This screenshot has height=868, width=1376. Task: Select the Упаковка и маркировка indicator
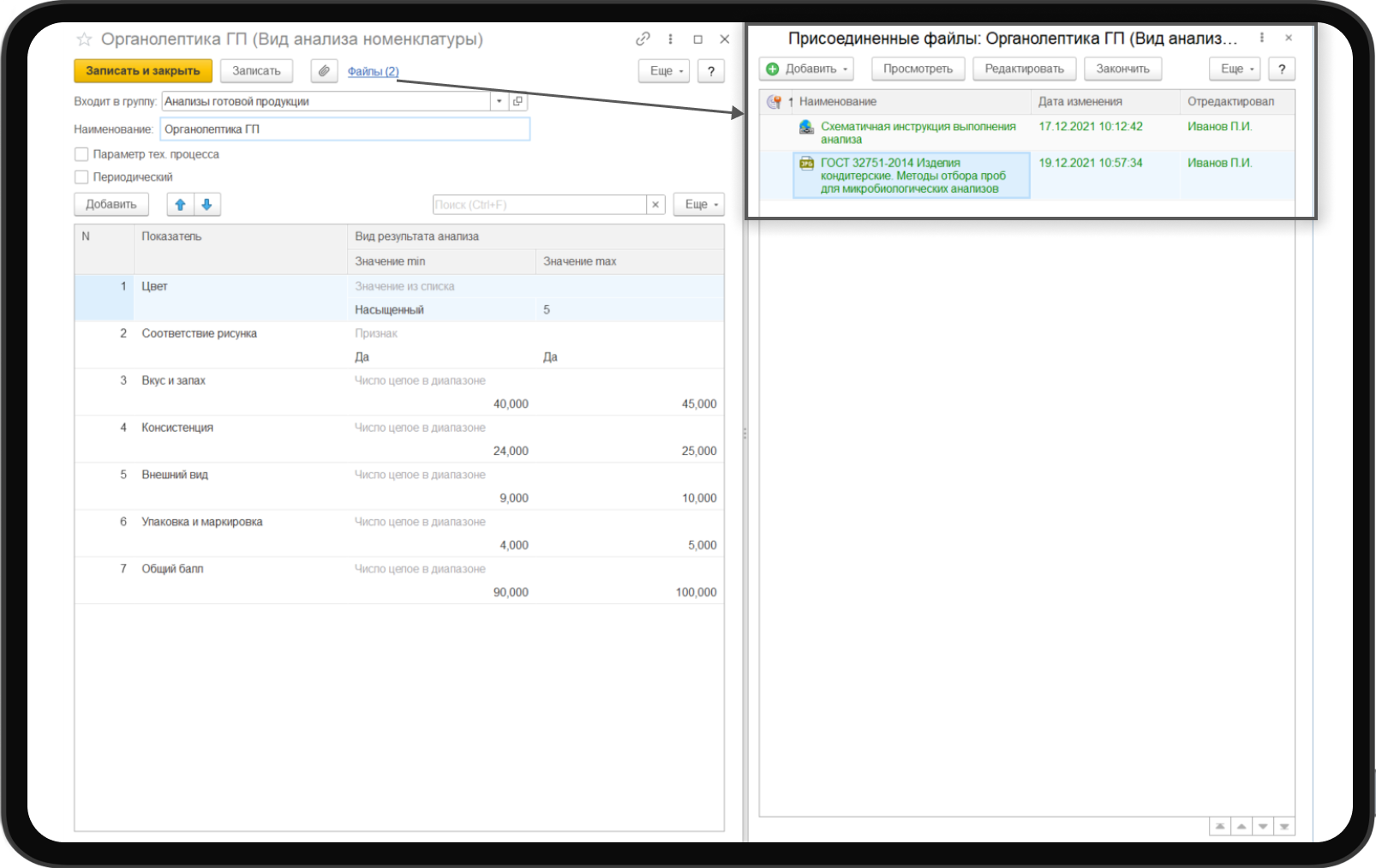[399, 534]
